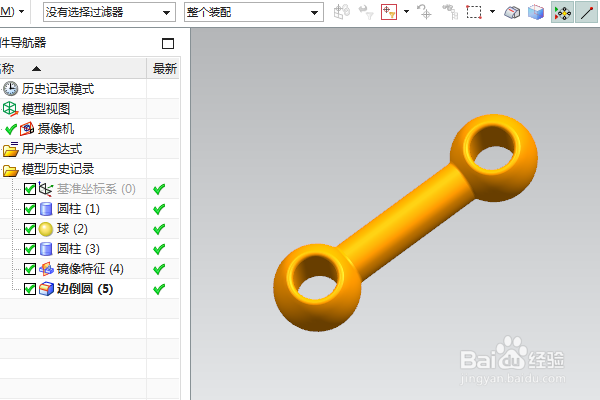600x400 pixels.
Task: Open the 模型视图 tree node
Action: [x=46, y=109]
